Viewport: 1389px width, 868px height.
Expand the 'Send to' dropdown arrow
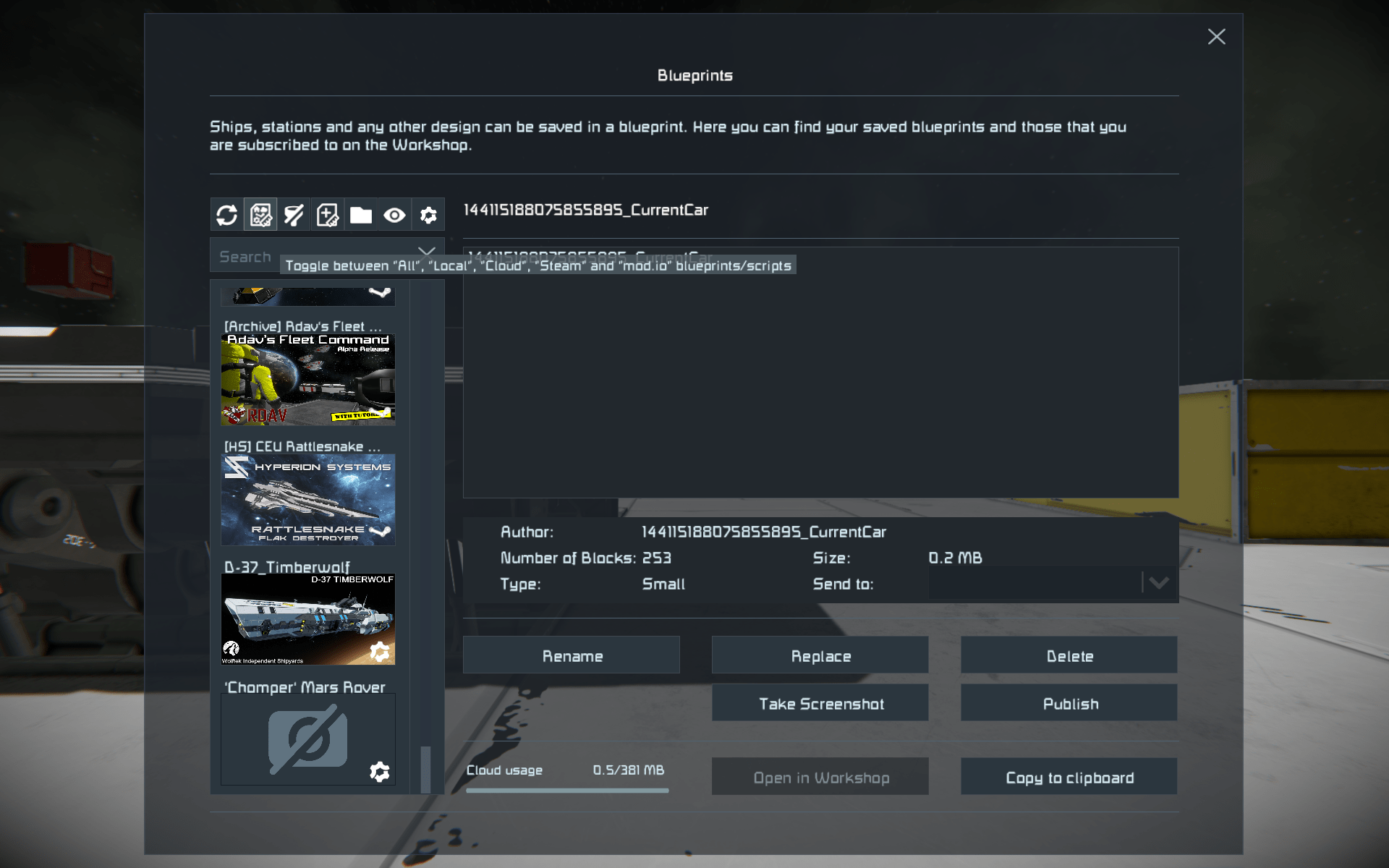coord(1158,583)
